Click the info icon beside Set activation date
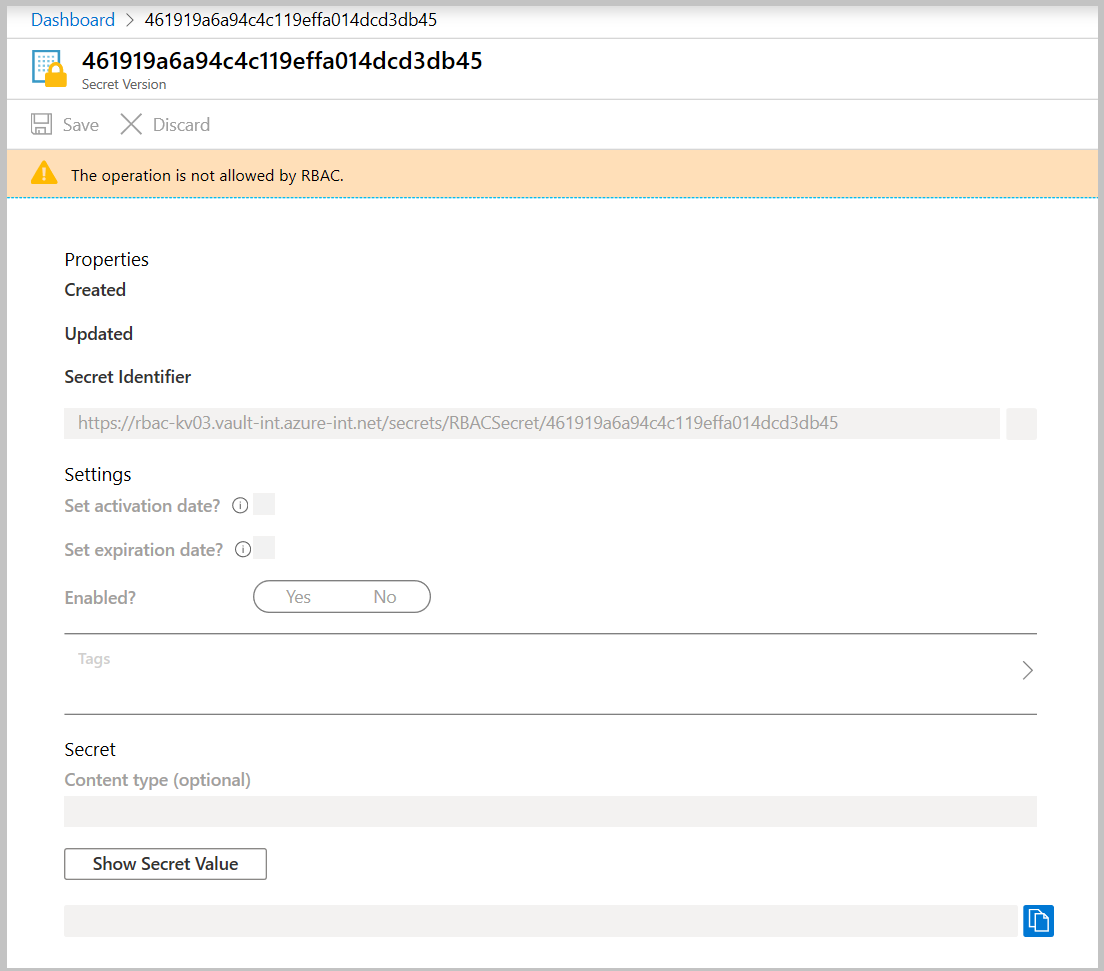The height and width of the screenshot is (971, 1104). coord(240,506)
